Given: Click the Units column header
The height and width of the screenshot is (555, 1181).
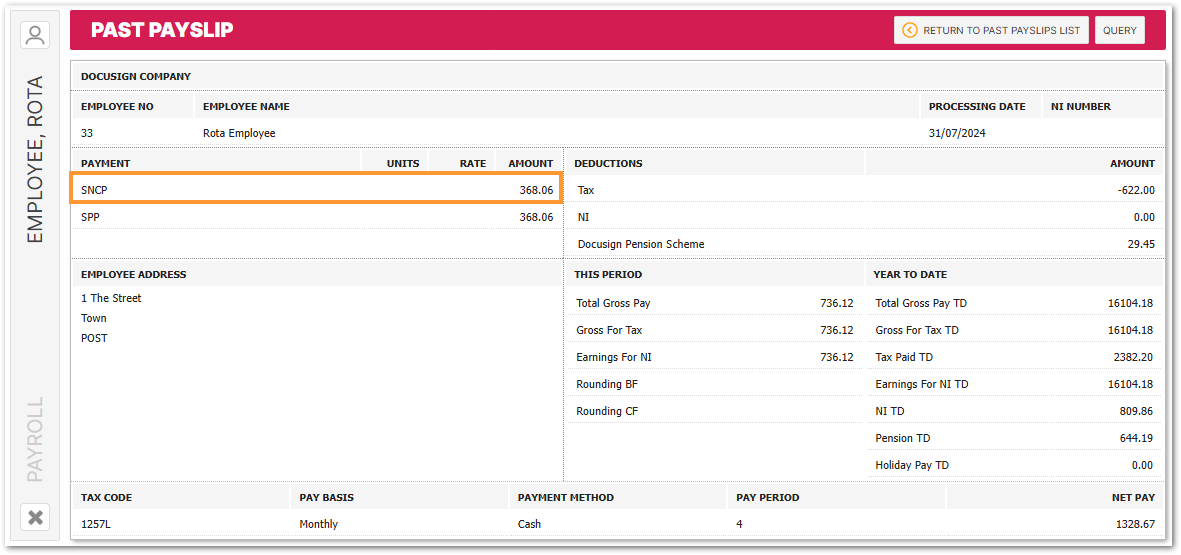Looking at the screenshot, I should coord(403,163).
